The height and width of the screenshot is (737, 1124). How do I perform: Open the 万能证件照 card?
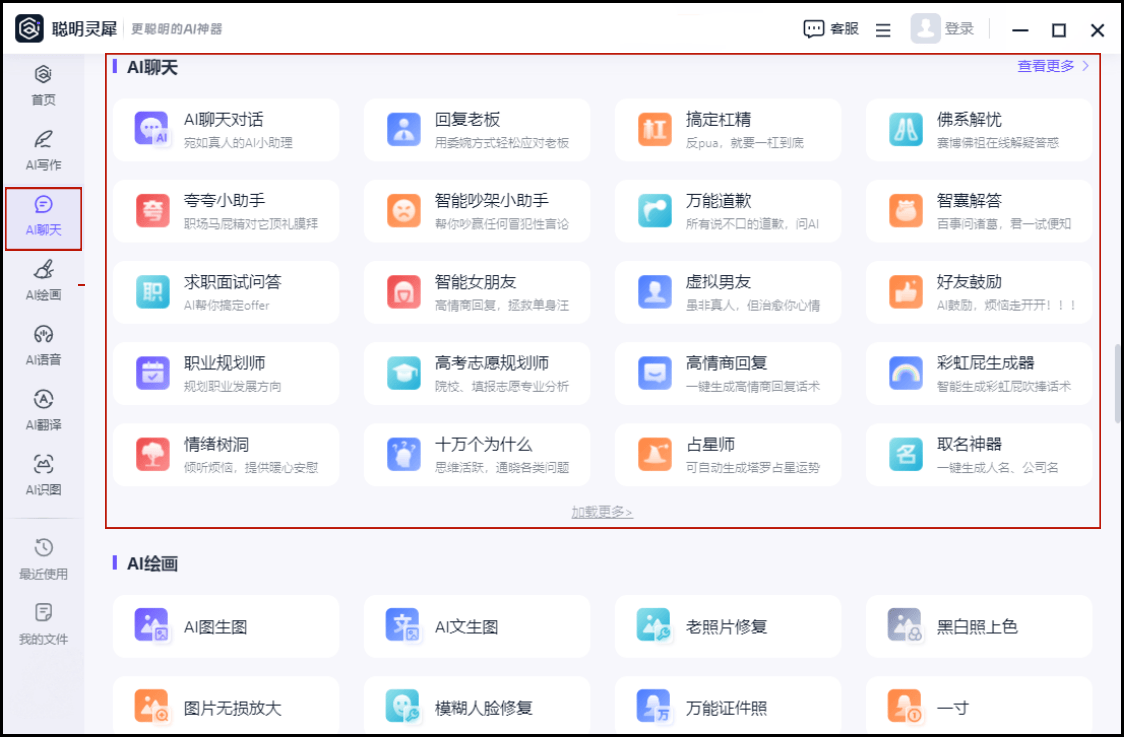[x=728, y=705]
